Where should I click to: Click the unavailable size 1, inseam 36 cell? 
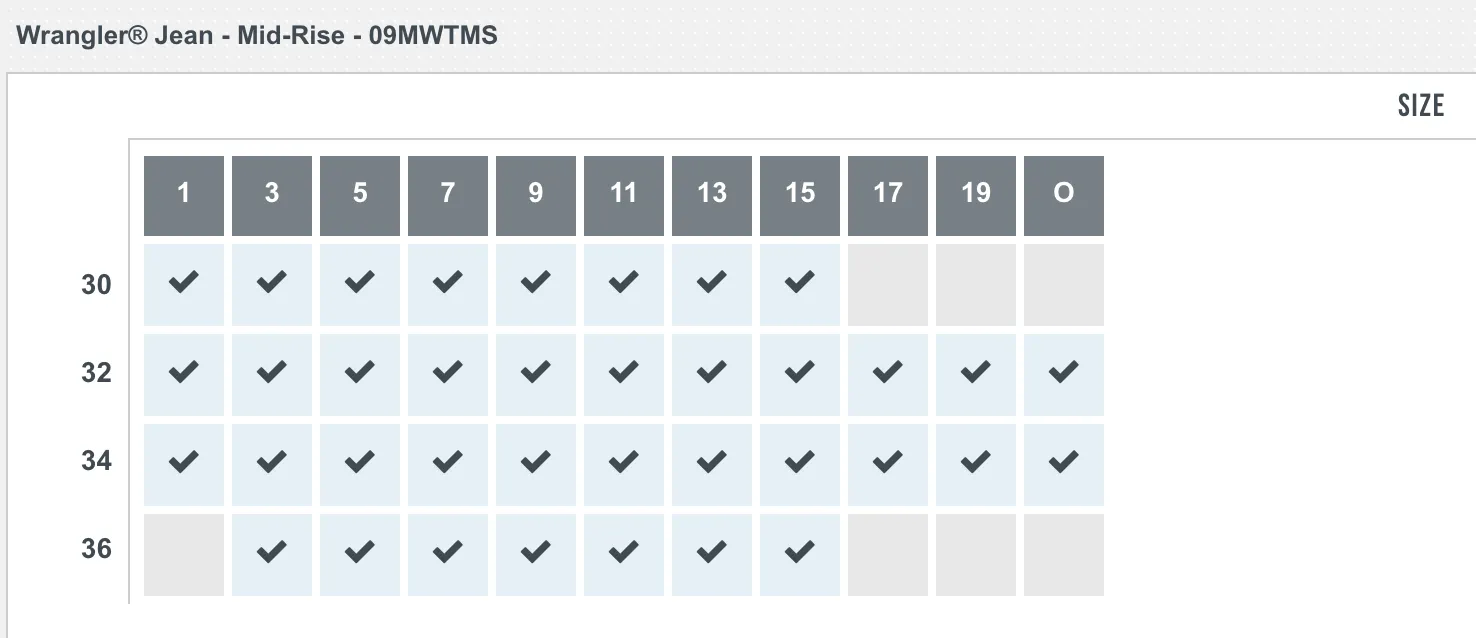click(x=184, y=555)
